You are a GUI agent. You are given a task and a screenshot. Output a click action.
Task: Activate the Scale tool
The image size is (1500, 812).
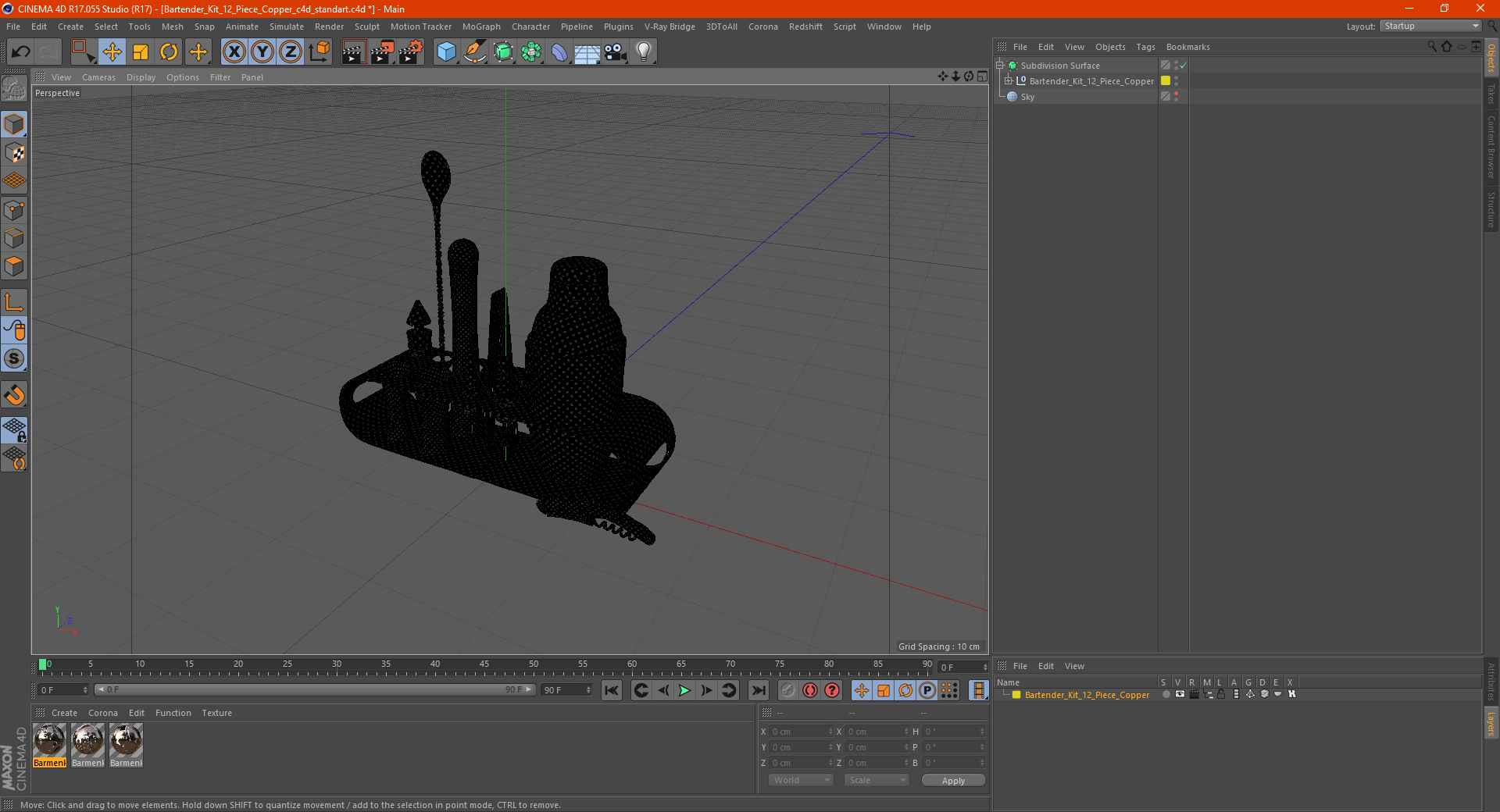(x=141, y=52)
